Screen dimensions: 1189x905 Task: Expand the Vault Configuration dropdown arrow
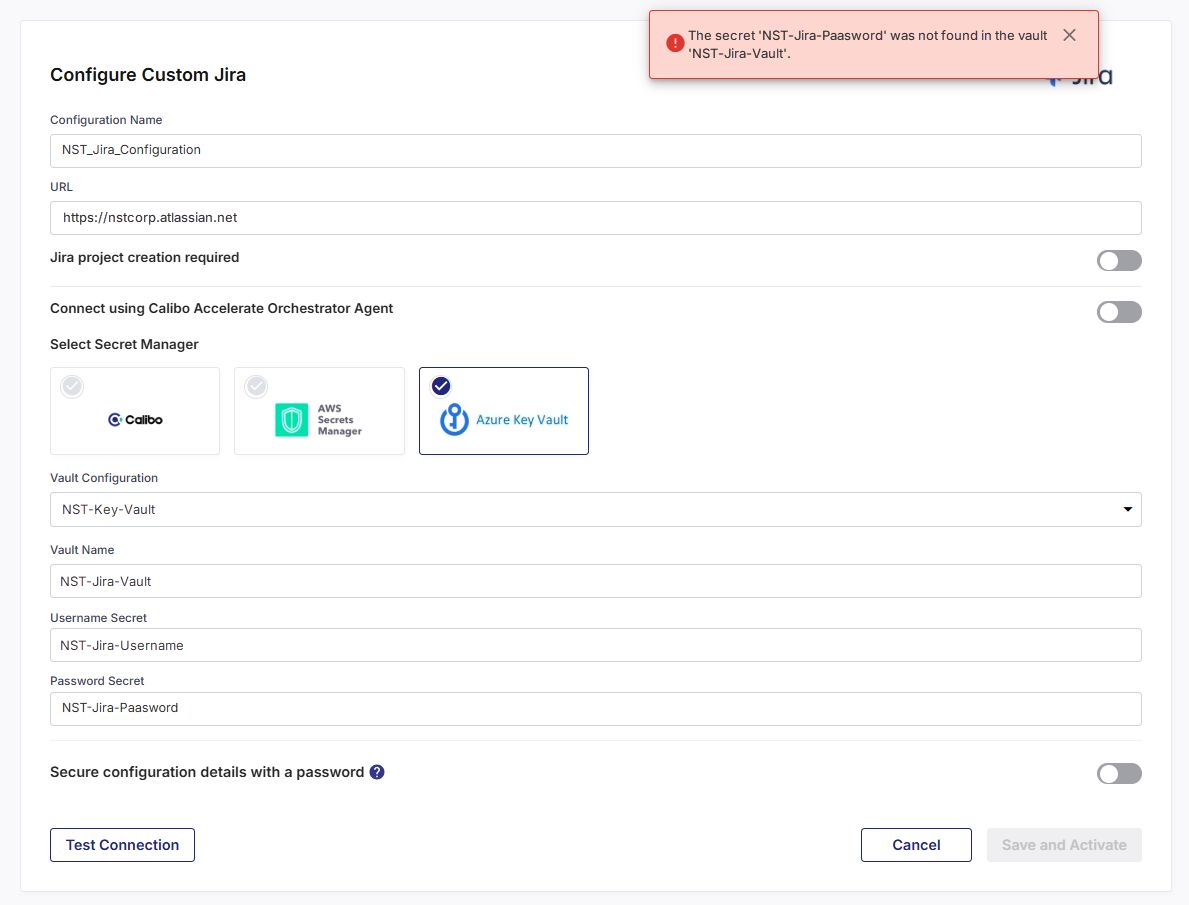(1127, 510)
